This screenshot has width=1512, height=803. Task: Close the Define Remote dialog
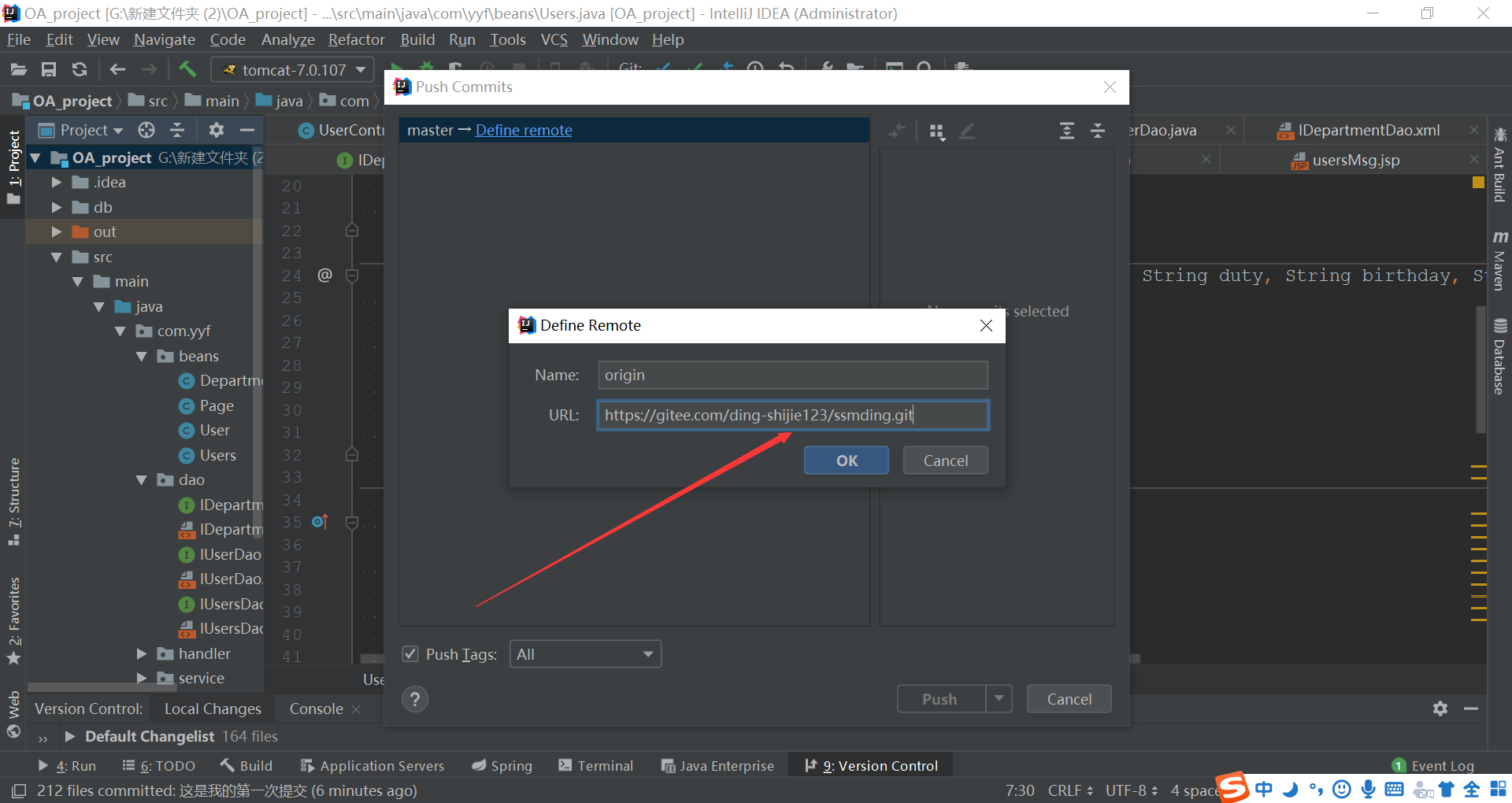click(986, 326)
